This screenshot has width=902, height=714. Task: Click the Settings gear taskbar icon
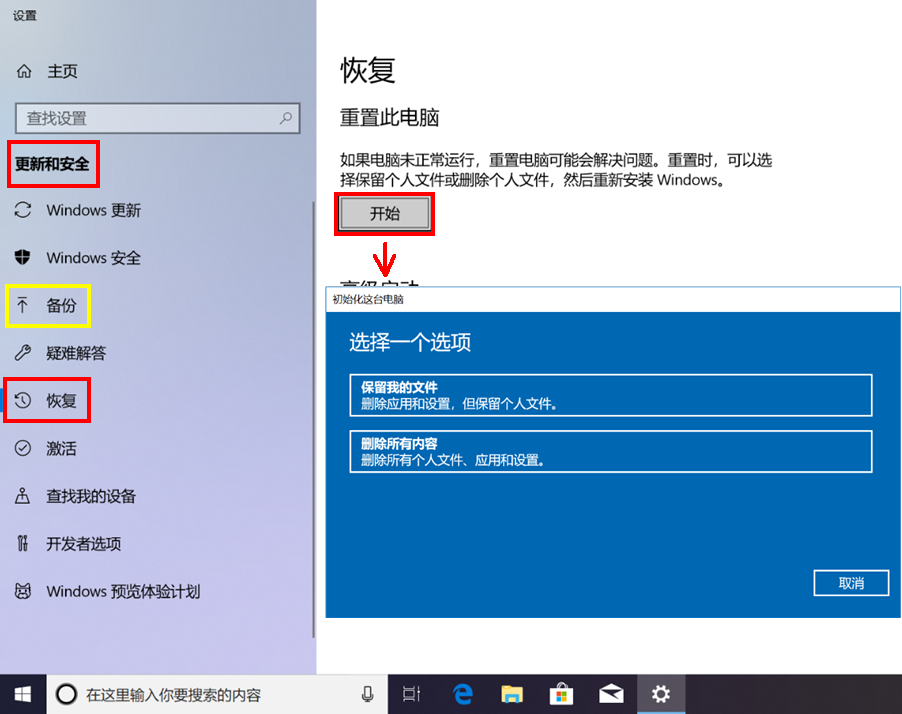pyautogui.click(x=660, y=694)
